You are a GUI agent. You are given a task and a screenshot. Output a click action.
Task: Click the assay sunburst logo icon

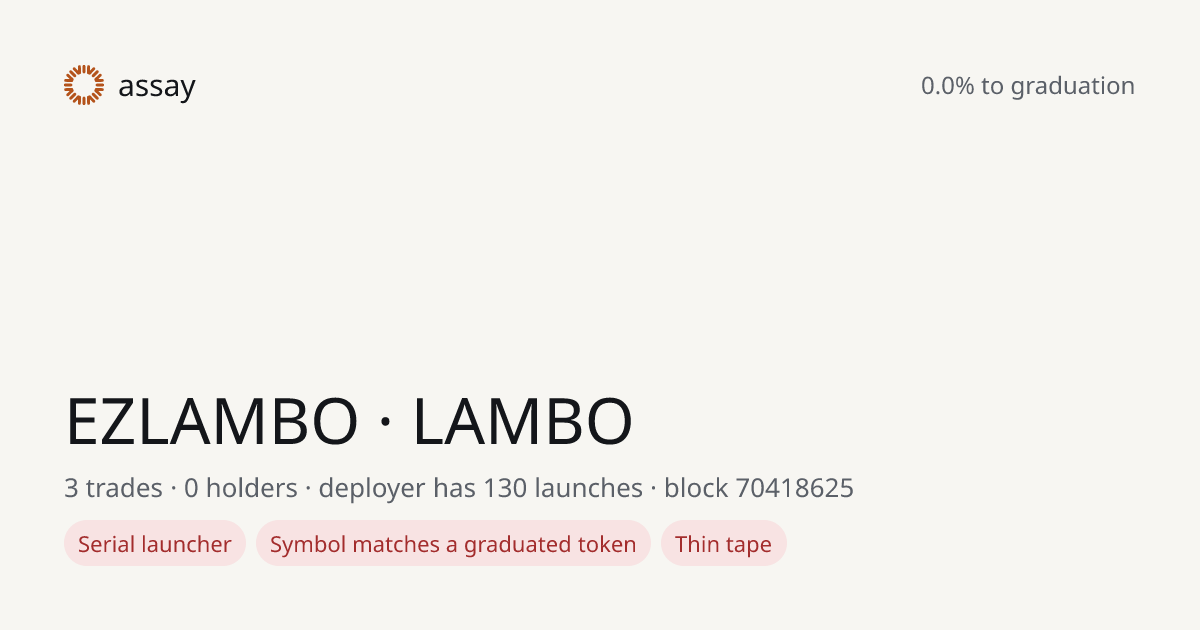click(x=84, y=85)
